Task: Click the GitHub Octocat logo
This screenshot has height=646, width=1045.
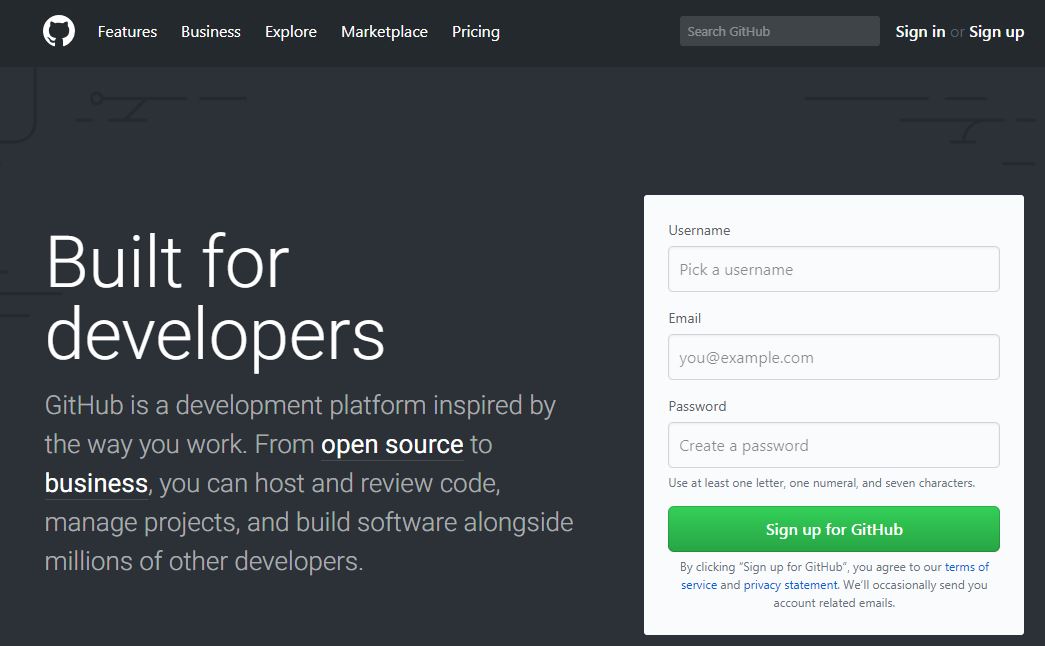Action: [x=60, y=32]
